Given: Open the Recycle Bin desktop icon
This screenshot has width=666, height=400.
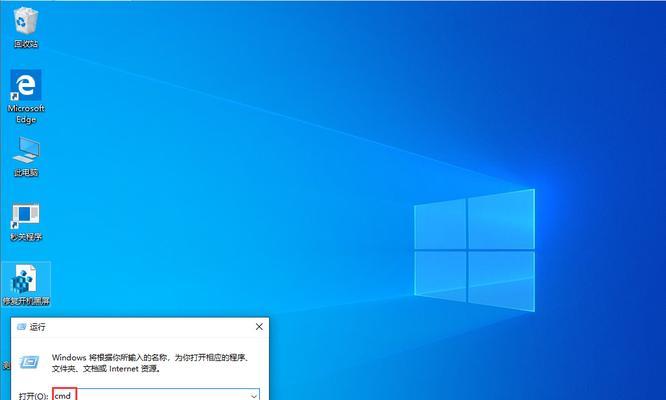Looking at the screenshot, I should click(x=26, y=20).
